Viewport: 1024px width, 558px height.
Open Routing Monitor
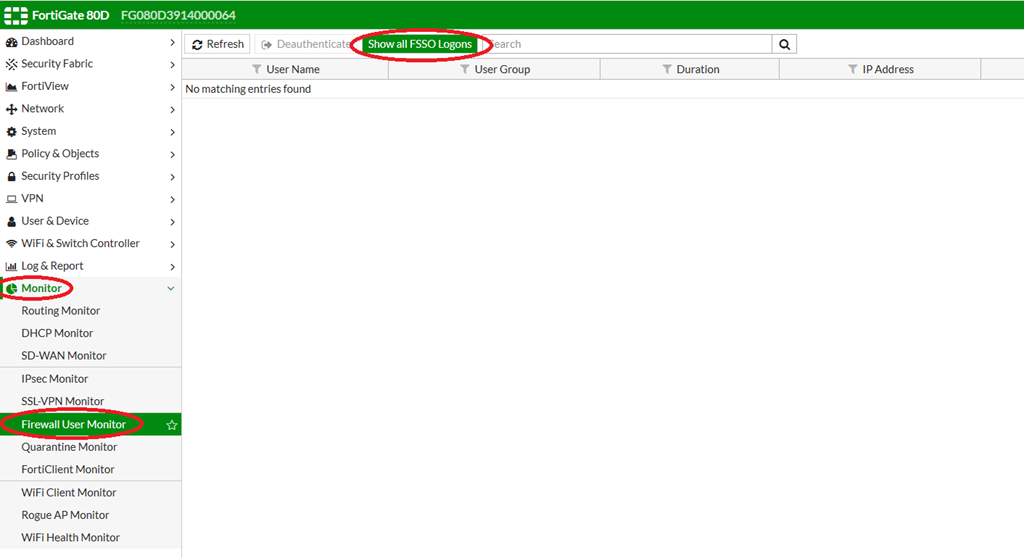click(61, 310)
